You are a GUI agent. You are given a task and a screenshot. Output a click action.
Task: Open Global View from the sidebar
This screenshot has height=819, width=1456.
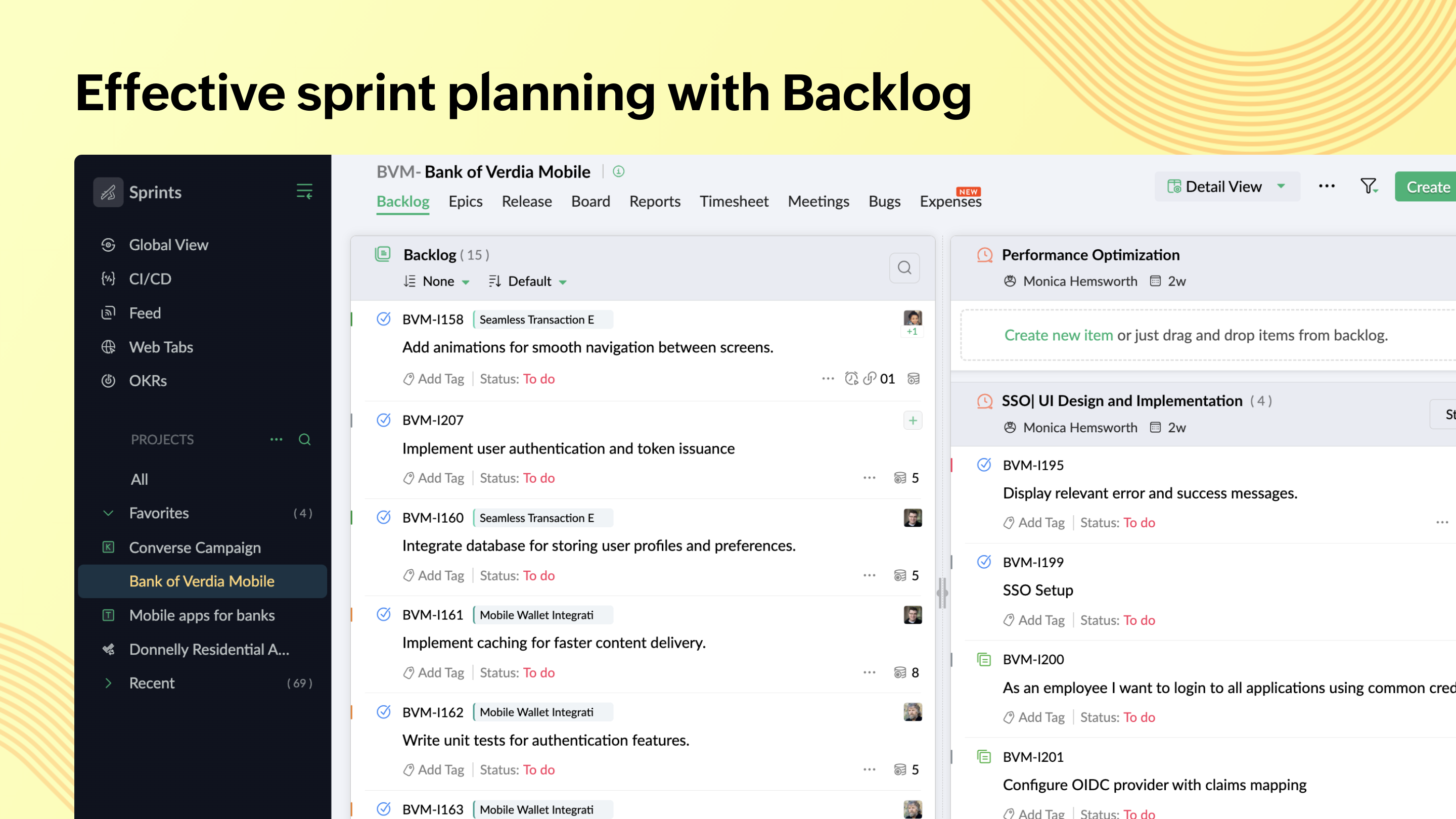168,244
